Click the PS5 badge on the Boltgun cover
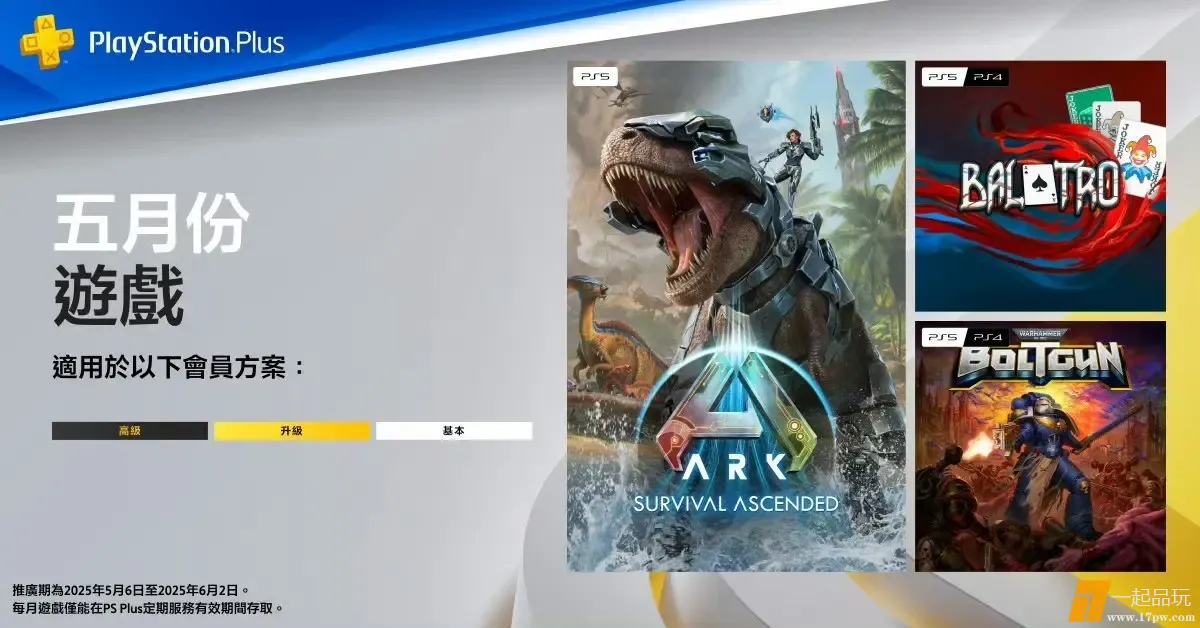1200x628 pixels. pyautogui.click(x=943, y=336)
